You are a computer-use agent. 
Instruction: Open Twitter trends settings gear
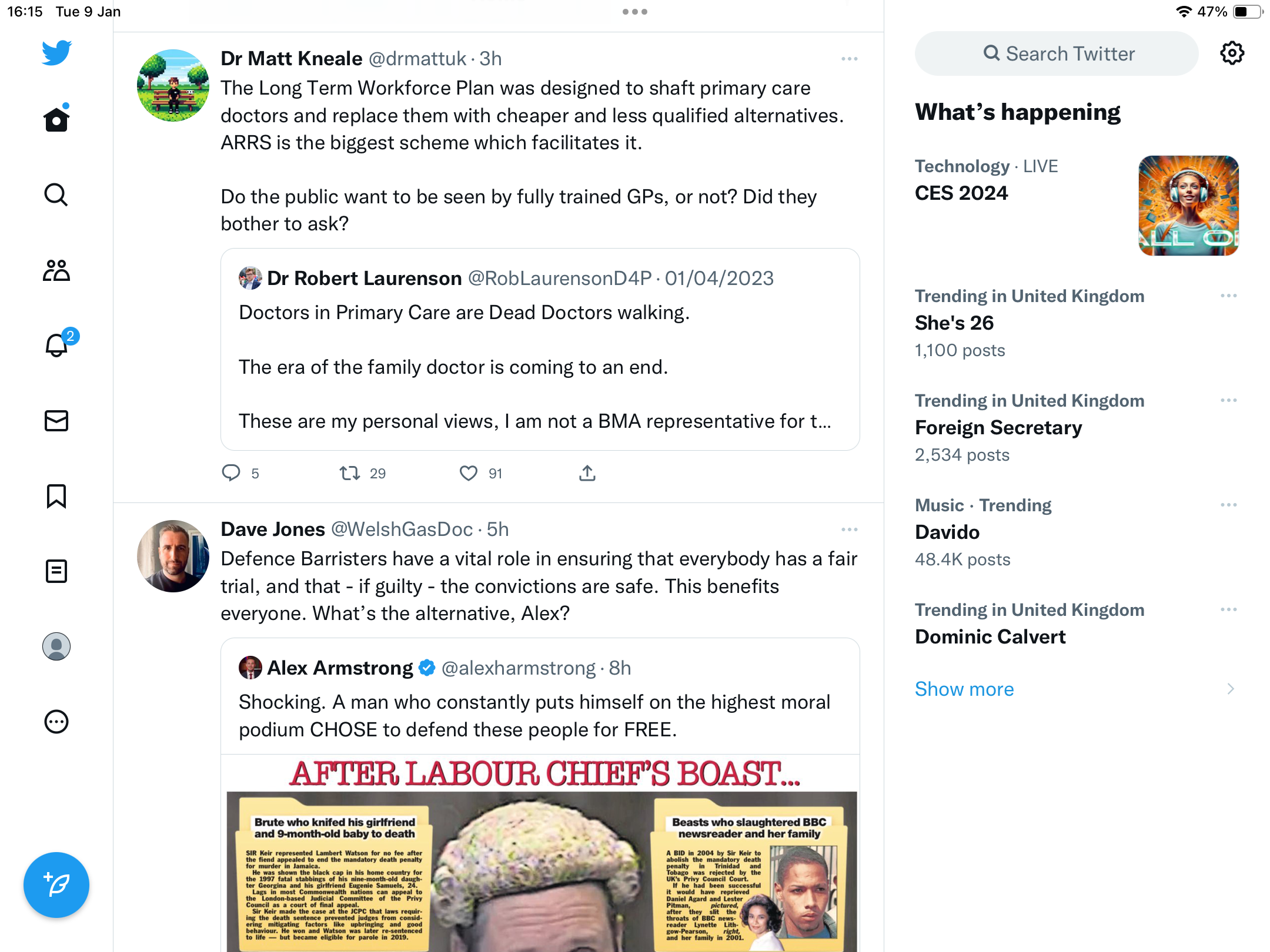1232,53
